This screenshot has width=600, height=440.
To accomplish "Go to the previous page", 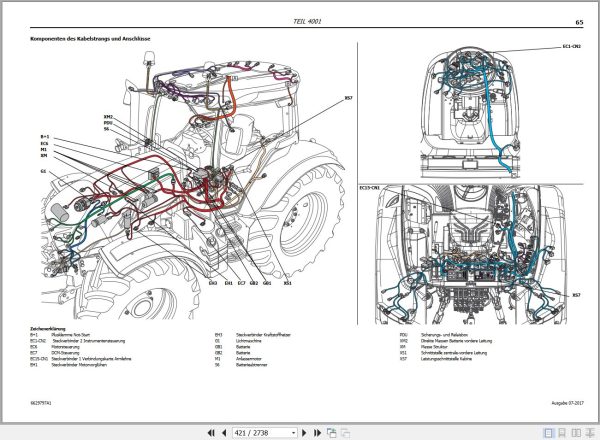I will [x=224, y=433].
